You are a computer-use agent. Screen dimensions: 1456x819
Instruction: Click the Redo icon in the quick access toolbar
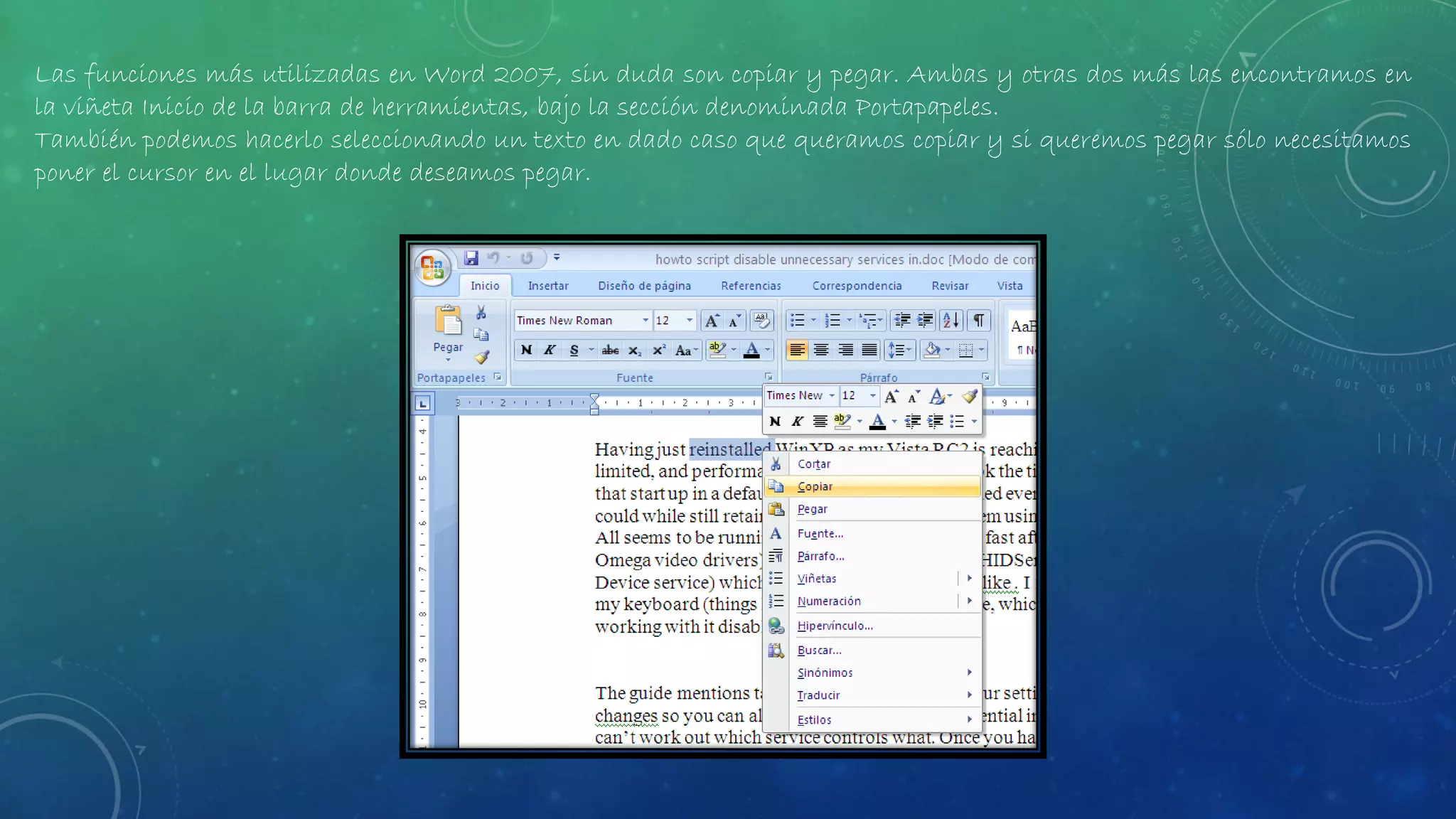point(527,257)
